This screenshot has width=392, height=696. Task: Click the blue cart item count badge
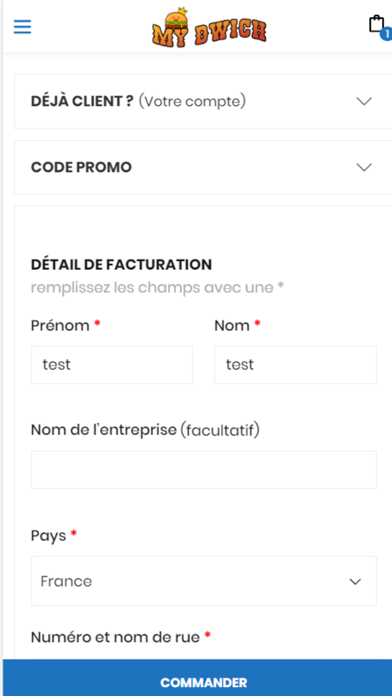387,34
